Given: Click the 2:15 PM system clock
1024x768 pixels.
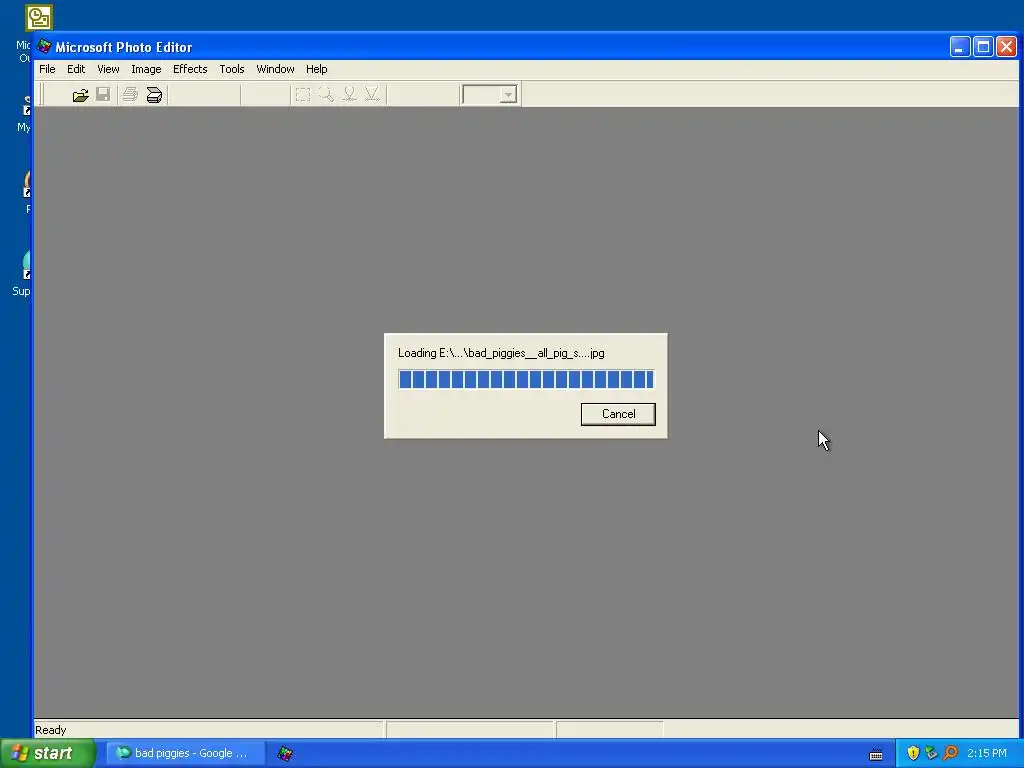Looking at the screenshot, I should (x=987, y=753).
